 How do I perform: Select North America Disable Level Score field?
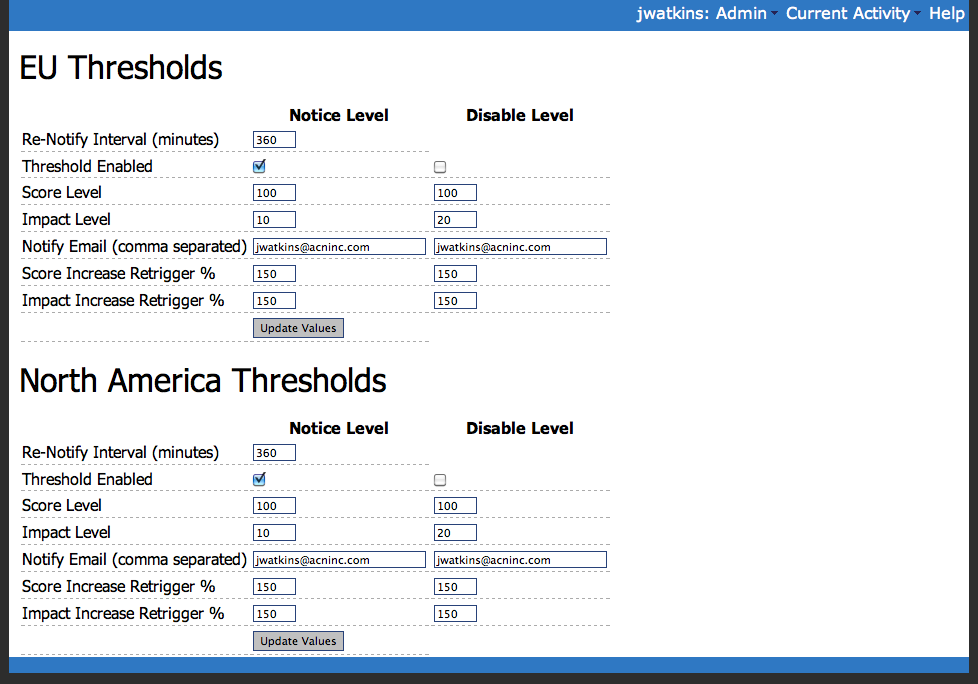tap(455, 506)
